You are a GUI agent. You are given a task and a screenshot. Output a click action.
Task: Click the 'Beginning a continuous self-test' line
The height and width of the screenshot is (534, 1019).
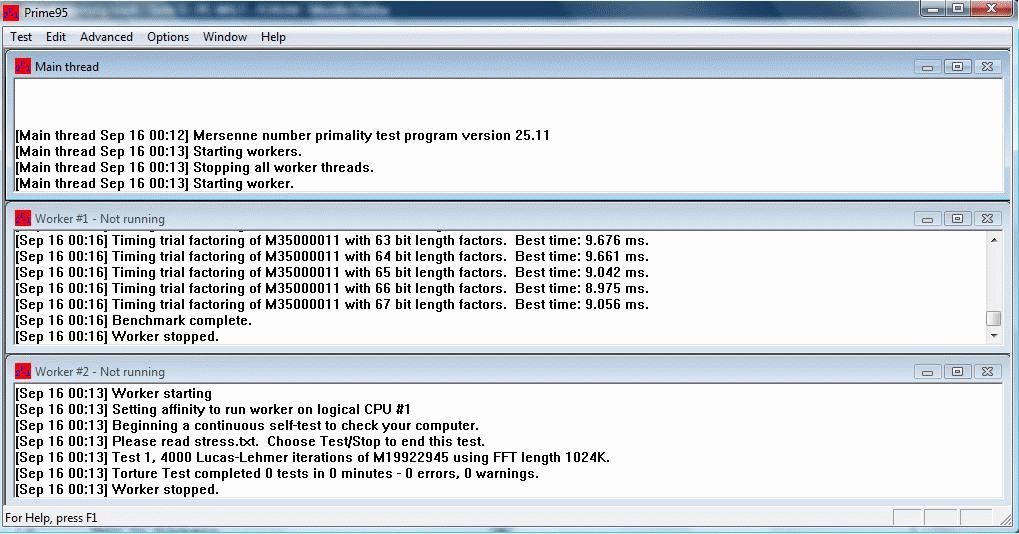coord(247,426)
